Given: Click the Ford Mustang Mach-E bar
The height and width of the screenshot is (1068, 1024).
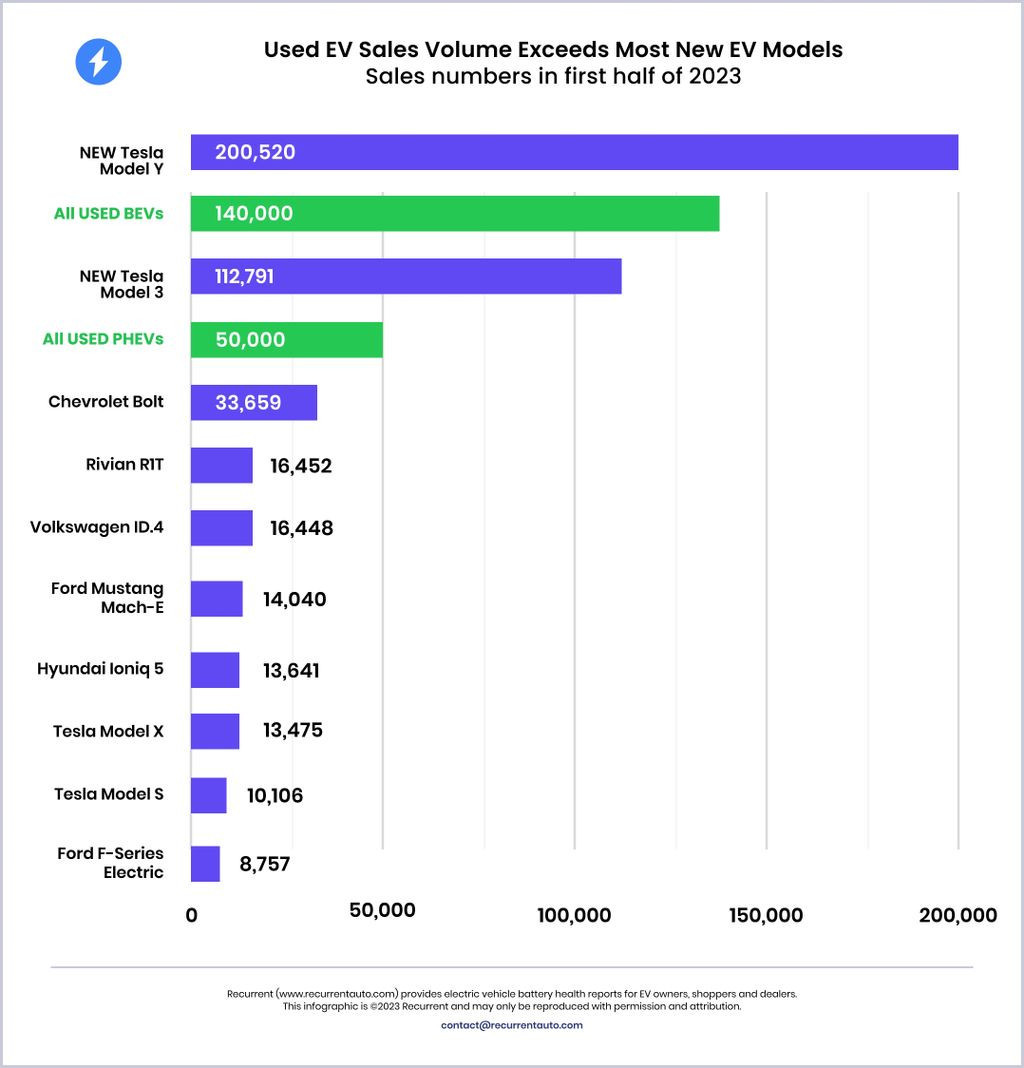Looking at the screenshot, I should 217,599.
